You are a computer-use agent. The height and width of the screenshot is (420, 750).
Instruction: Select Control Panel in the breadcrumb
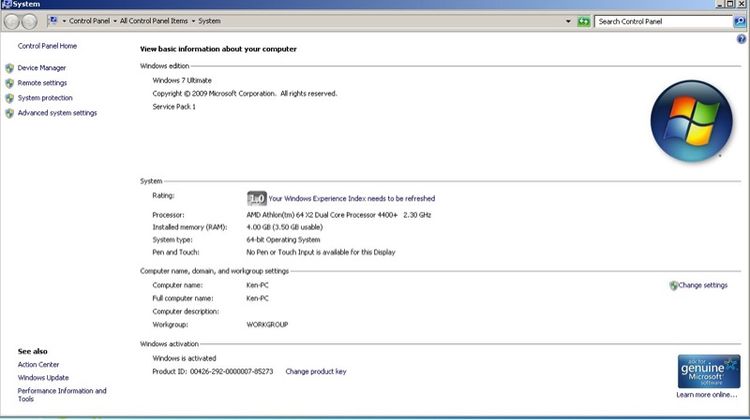pyautogui.click(x=89, y=21)
